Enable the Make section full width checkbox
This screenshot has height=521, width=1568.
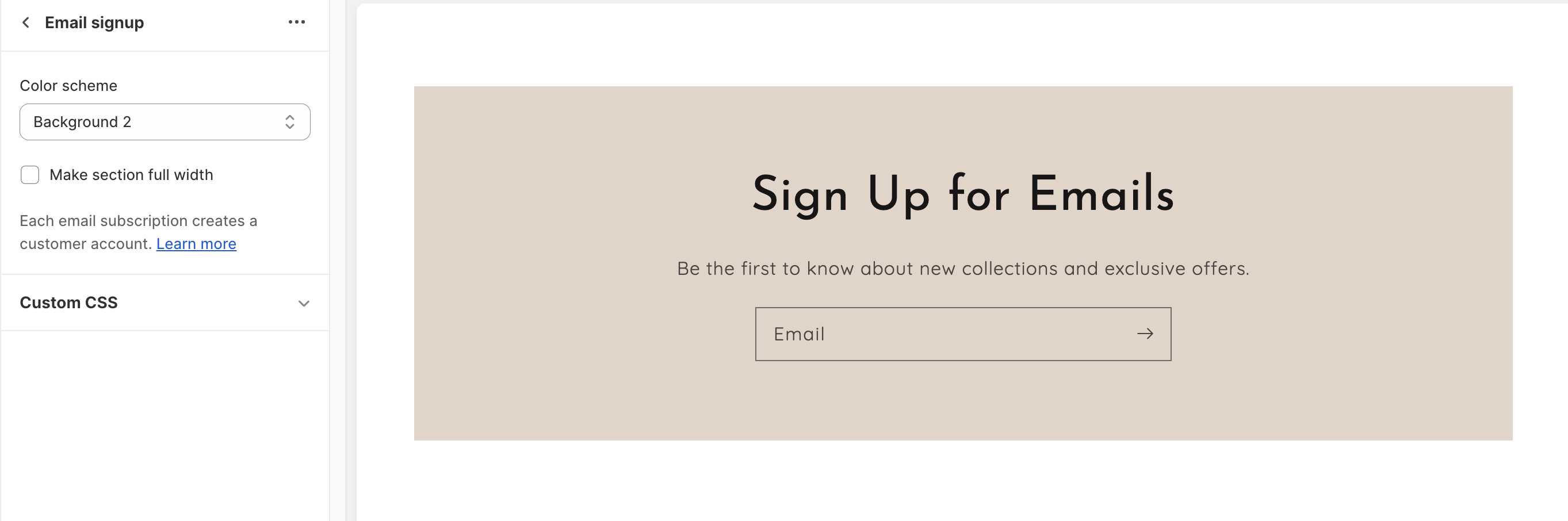click(30, 175)
